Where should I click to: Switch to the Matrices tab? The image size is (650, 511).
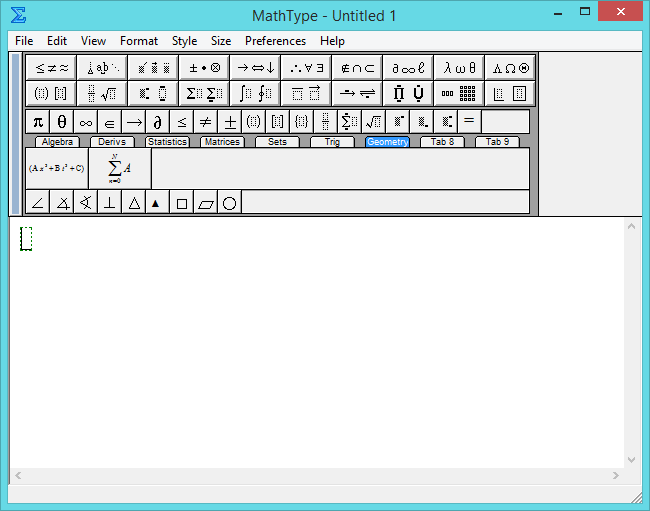coord(222,142)
